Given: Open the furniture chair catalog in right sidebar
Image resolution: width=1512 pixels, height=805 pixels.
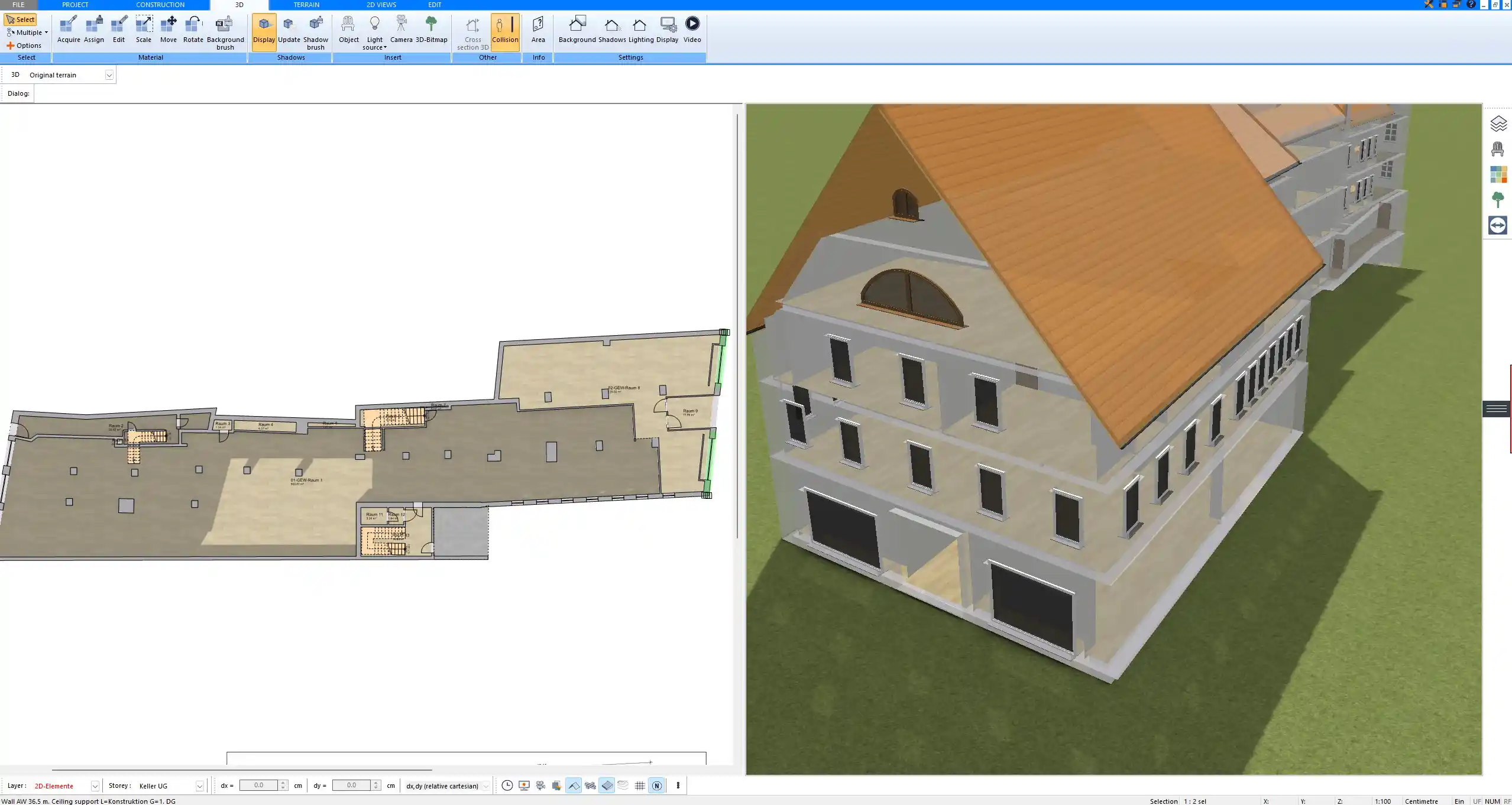Looking at the screenshot, I should click(1498, 149).
